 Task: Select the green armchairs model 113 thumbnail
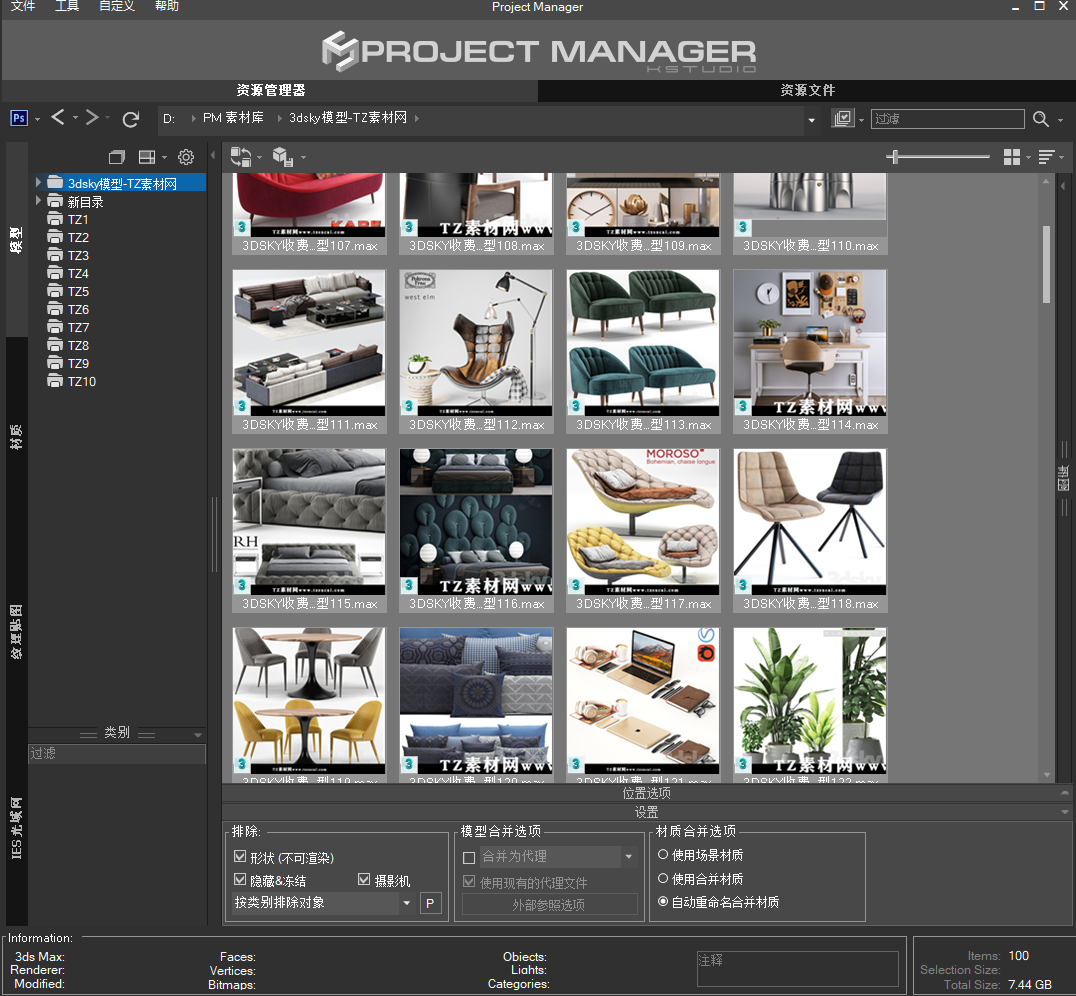pos(643,342)
